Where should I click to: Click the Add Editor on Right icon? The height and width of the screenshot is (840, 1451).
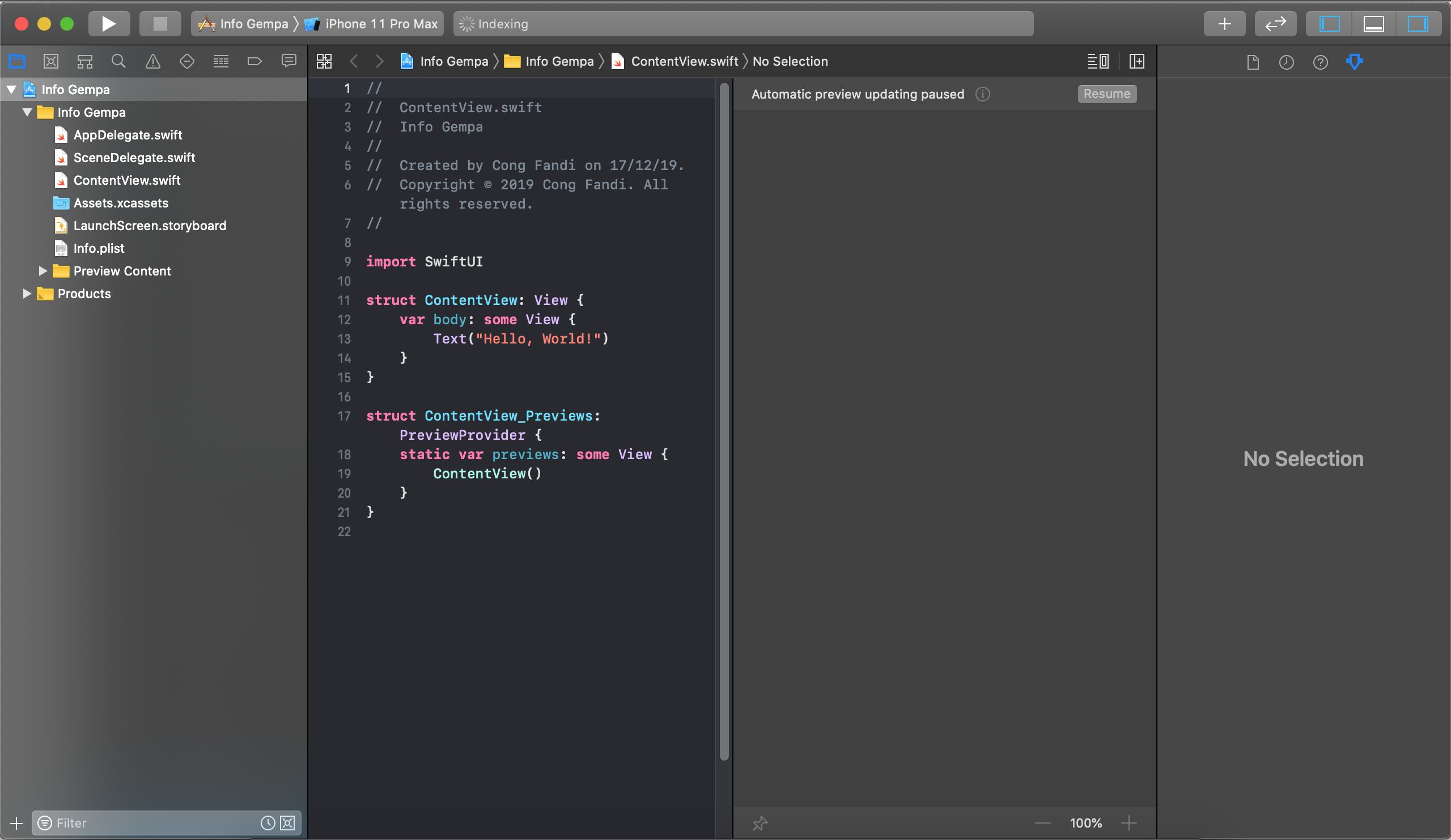[x=1136, y=61]
